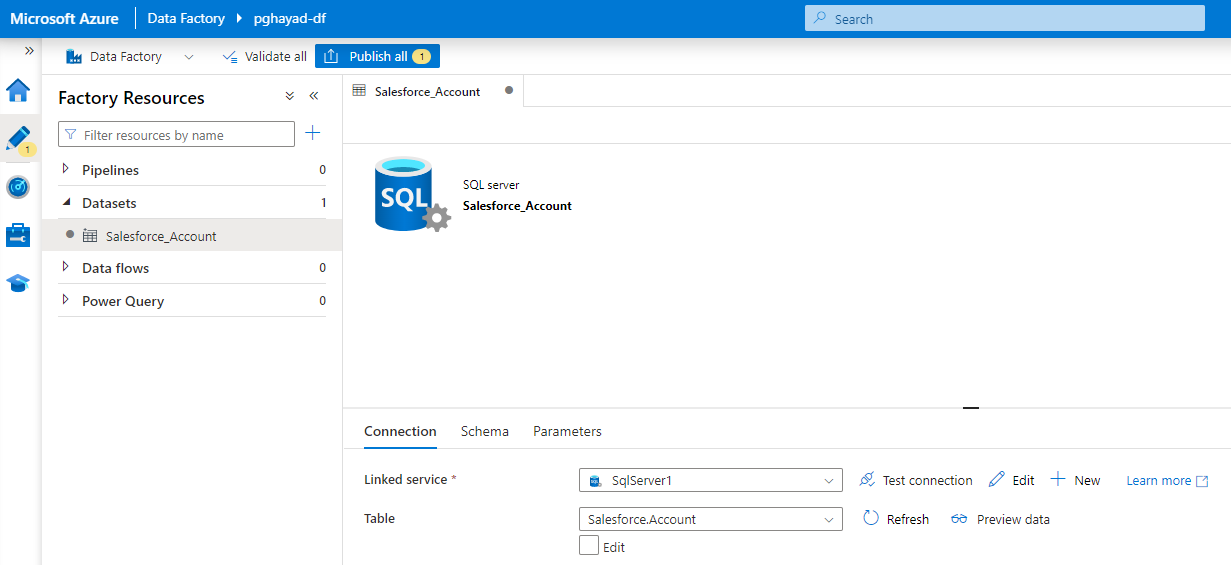Open the Learning center graduation cap icon
Viewport: 1231px width, 565px height.
(18, 283)
